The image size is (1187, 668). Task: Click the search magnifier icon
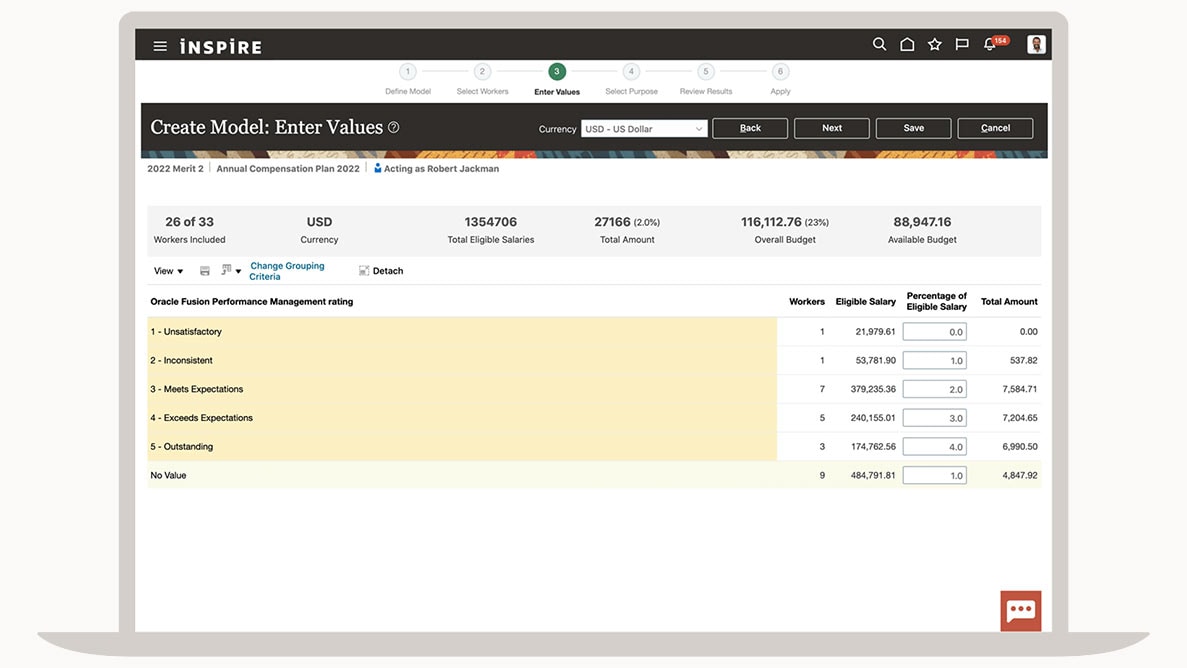click(879, 44)
